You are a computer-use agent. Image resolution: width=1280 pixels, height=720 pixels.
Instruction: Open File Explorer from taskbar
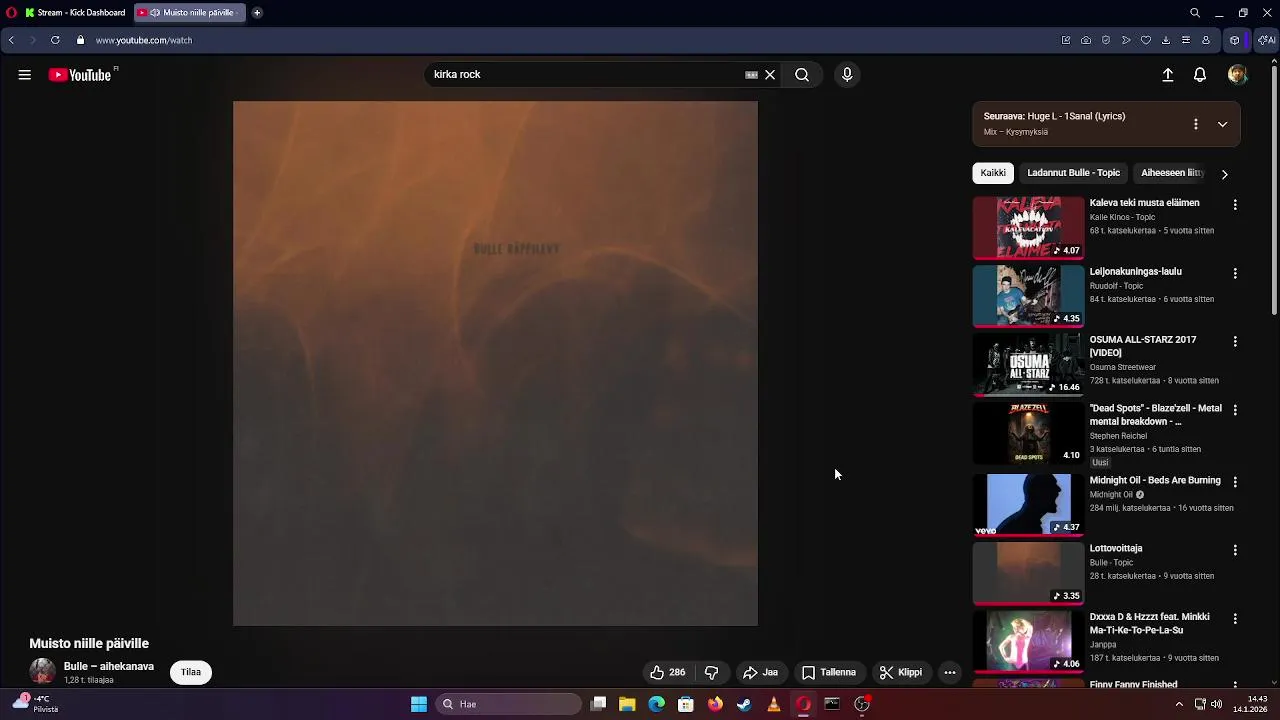click(627, 704)
